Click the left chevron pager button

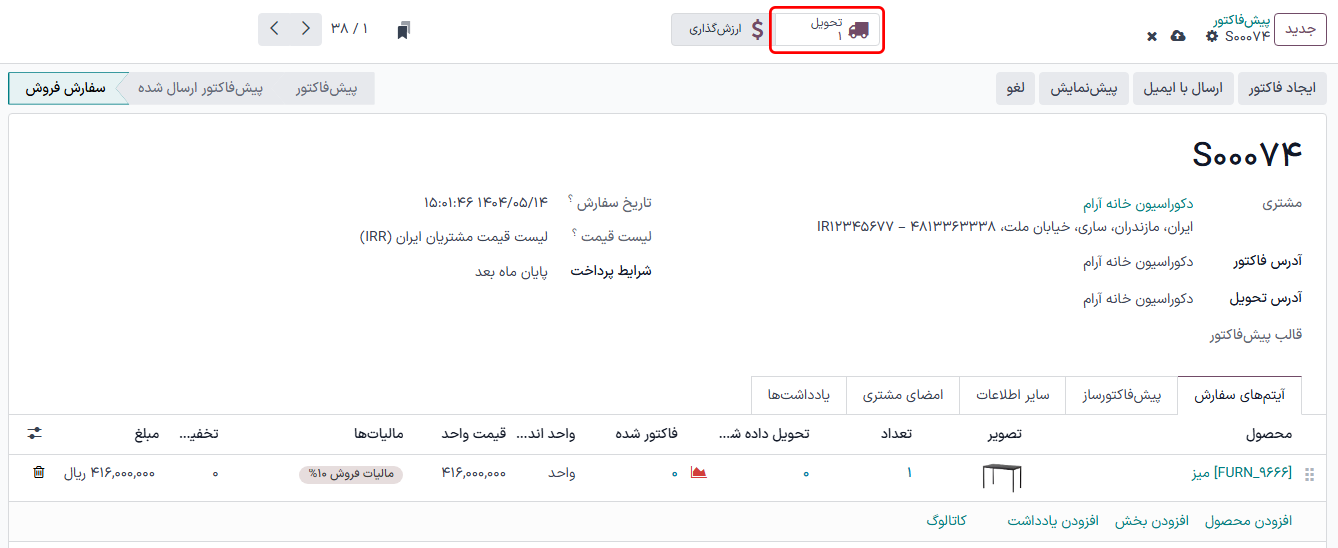[x=275, y=29]
